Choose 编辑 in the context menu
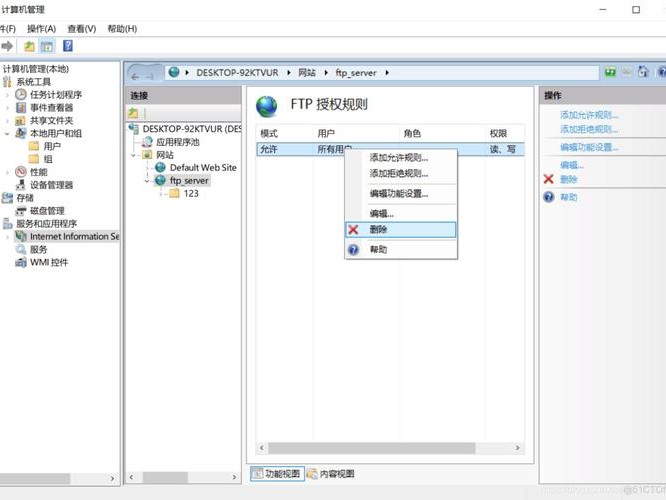666x500 pixels. (401, 214)
